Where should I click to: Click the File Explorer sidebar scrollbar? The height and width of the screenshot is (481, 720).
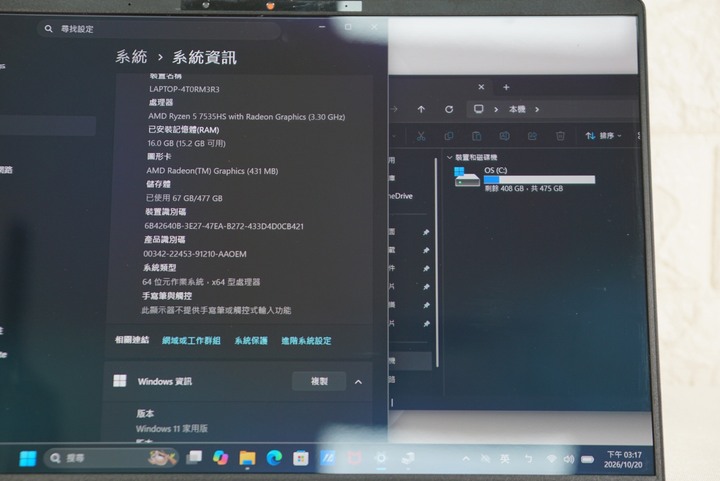[437, 262]
